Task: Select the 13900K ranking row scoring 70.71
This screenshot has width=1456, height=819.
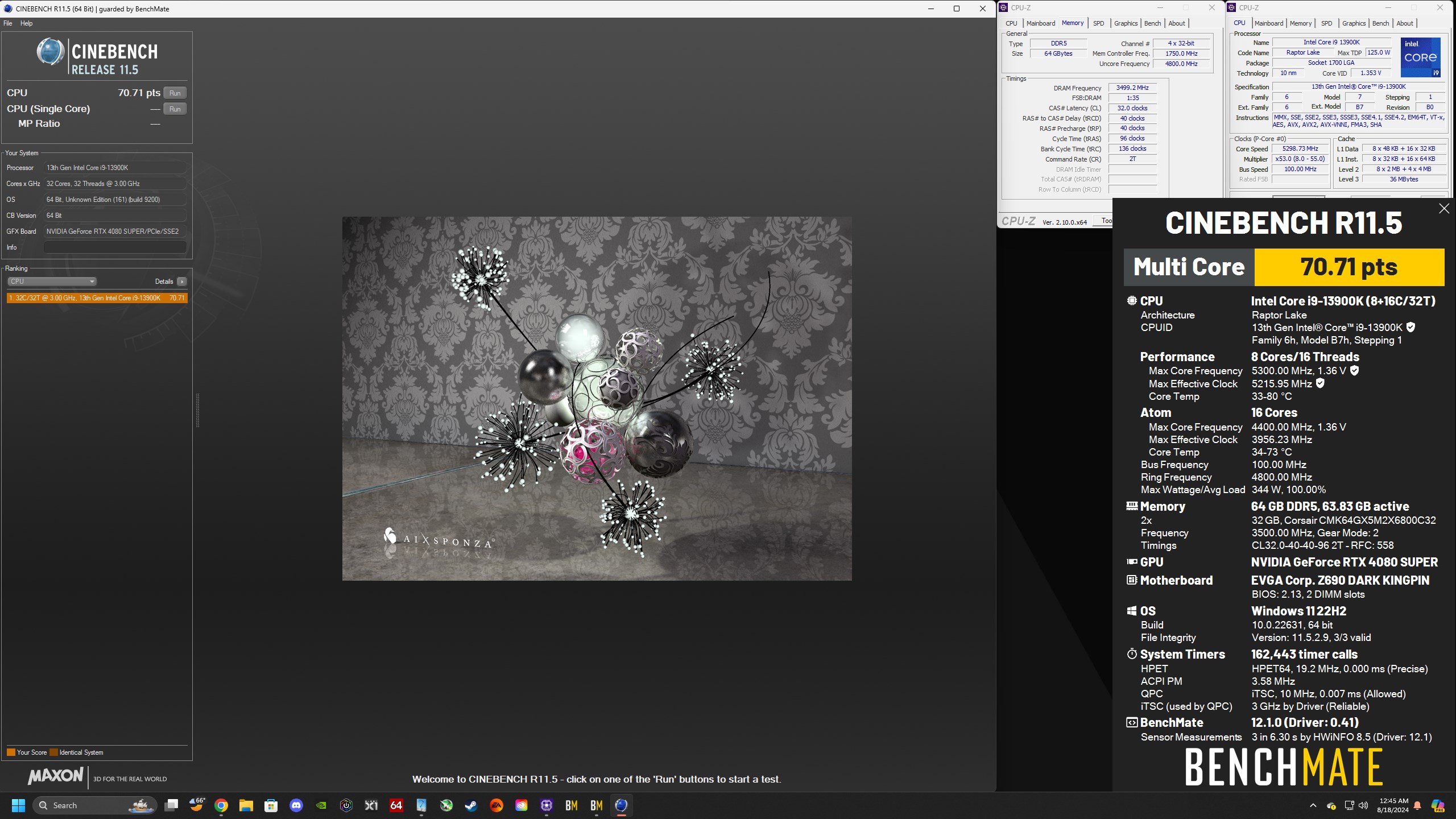Action: click(x=97, y=298)
